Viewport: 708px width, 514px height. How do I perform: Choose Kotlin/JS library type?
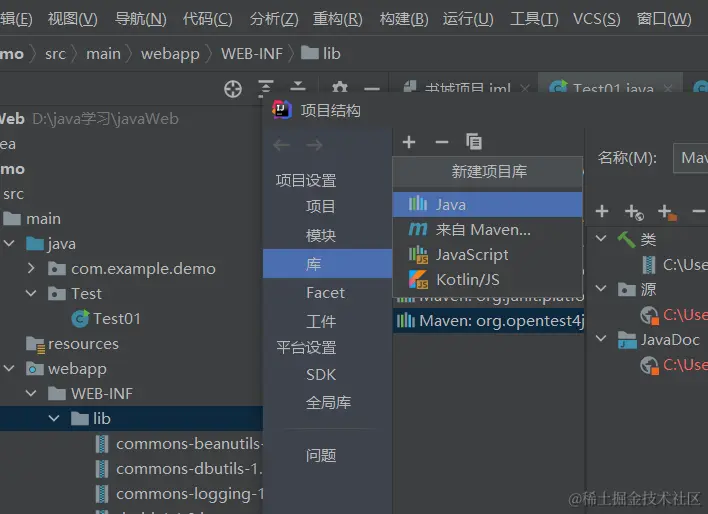(488, 280)
